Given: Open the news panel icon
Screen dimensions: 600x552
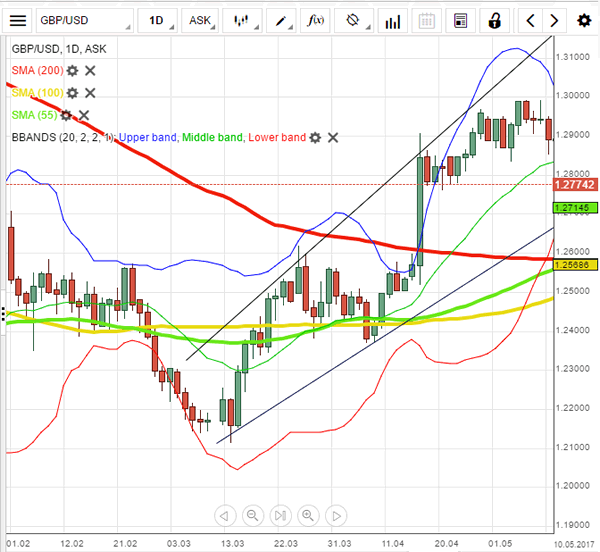Looking at the screenshot, I should [460, 21].
